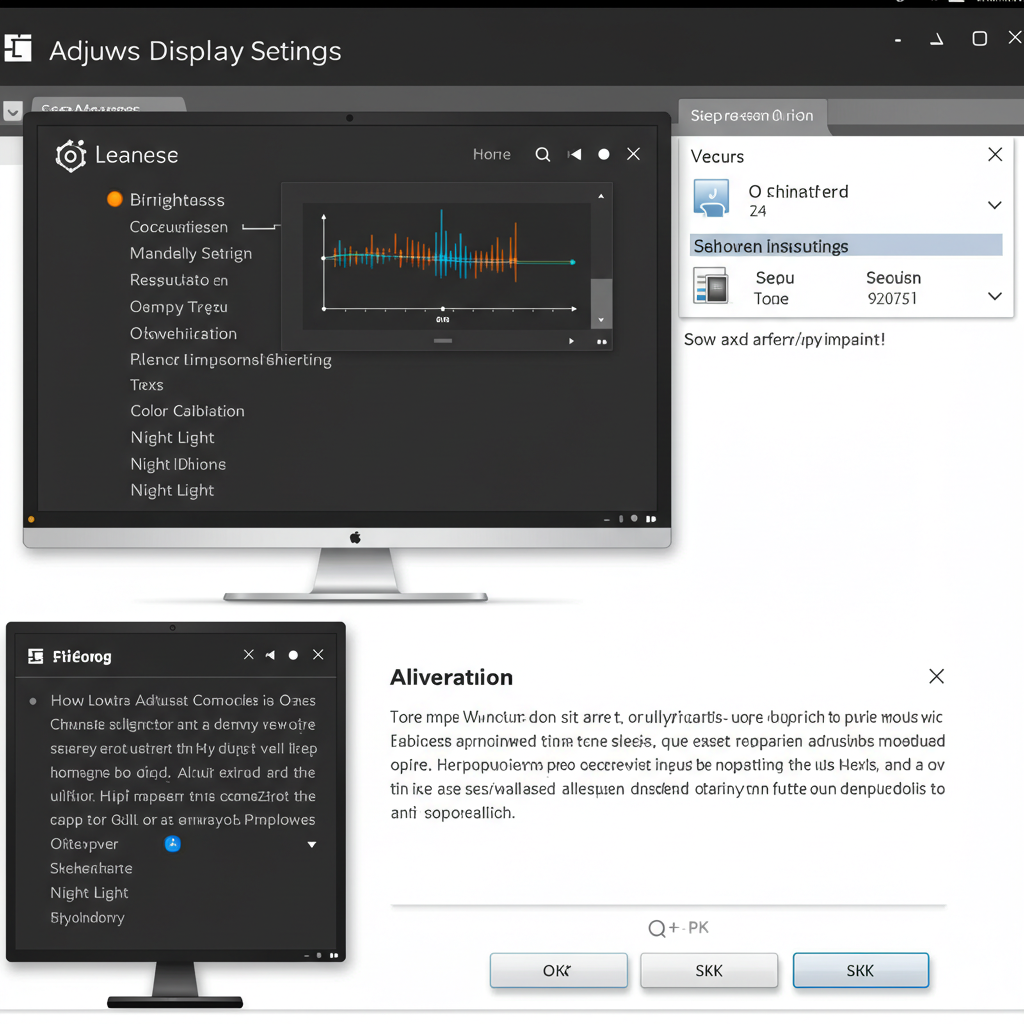Select the Sehoıren insısutings highlighted row
The width and height of the screenshot is (1024, 1024).
pos(846,246)
